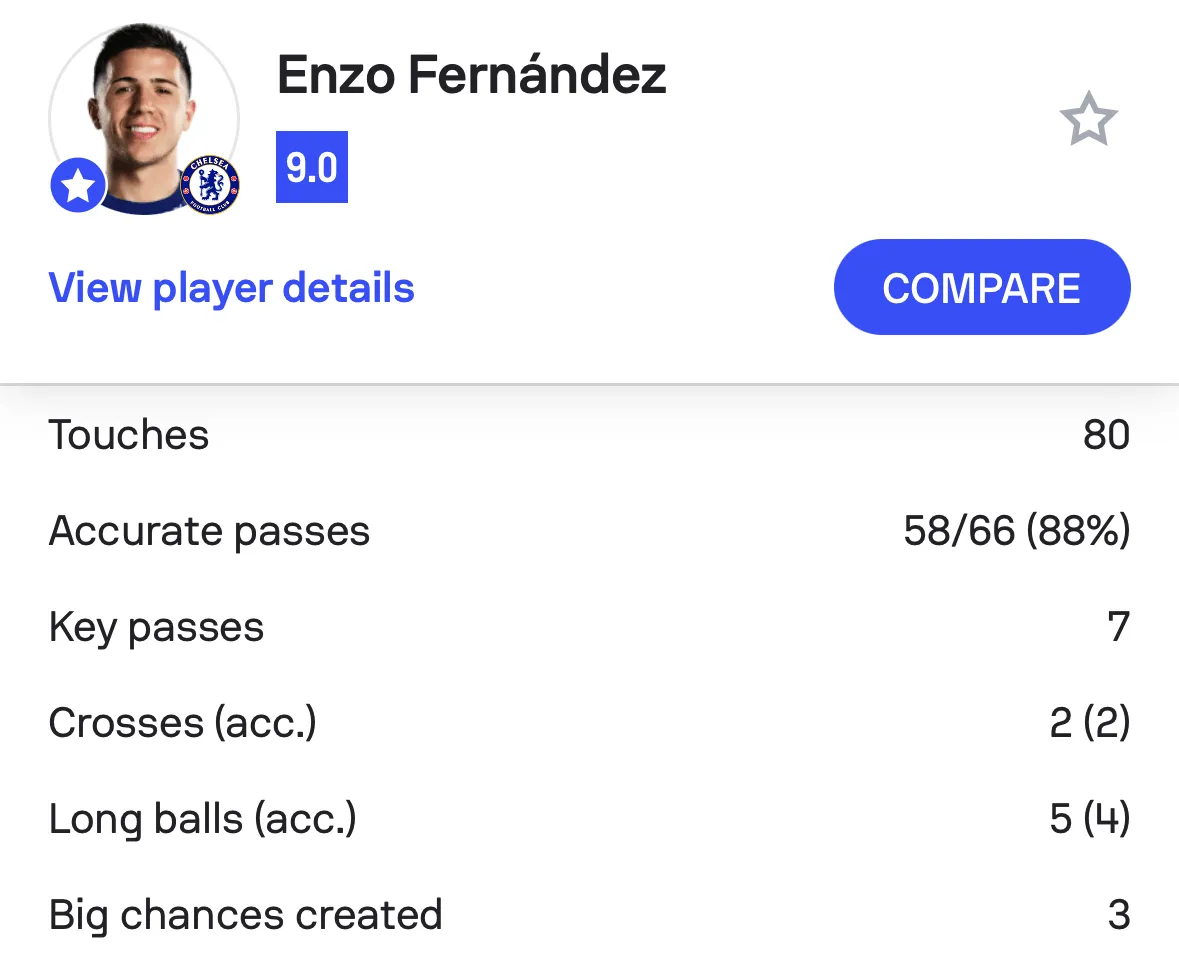
Task: Click the Big chances created value 3
Action: [1119, 915]
